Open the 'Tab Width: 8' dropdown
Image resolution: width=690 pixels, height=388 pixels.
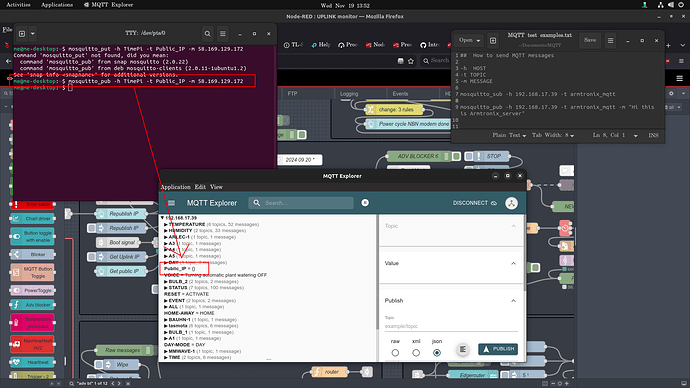pos(553,135)
